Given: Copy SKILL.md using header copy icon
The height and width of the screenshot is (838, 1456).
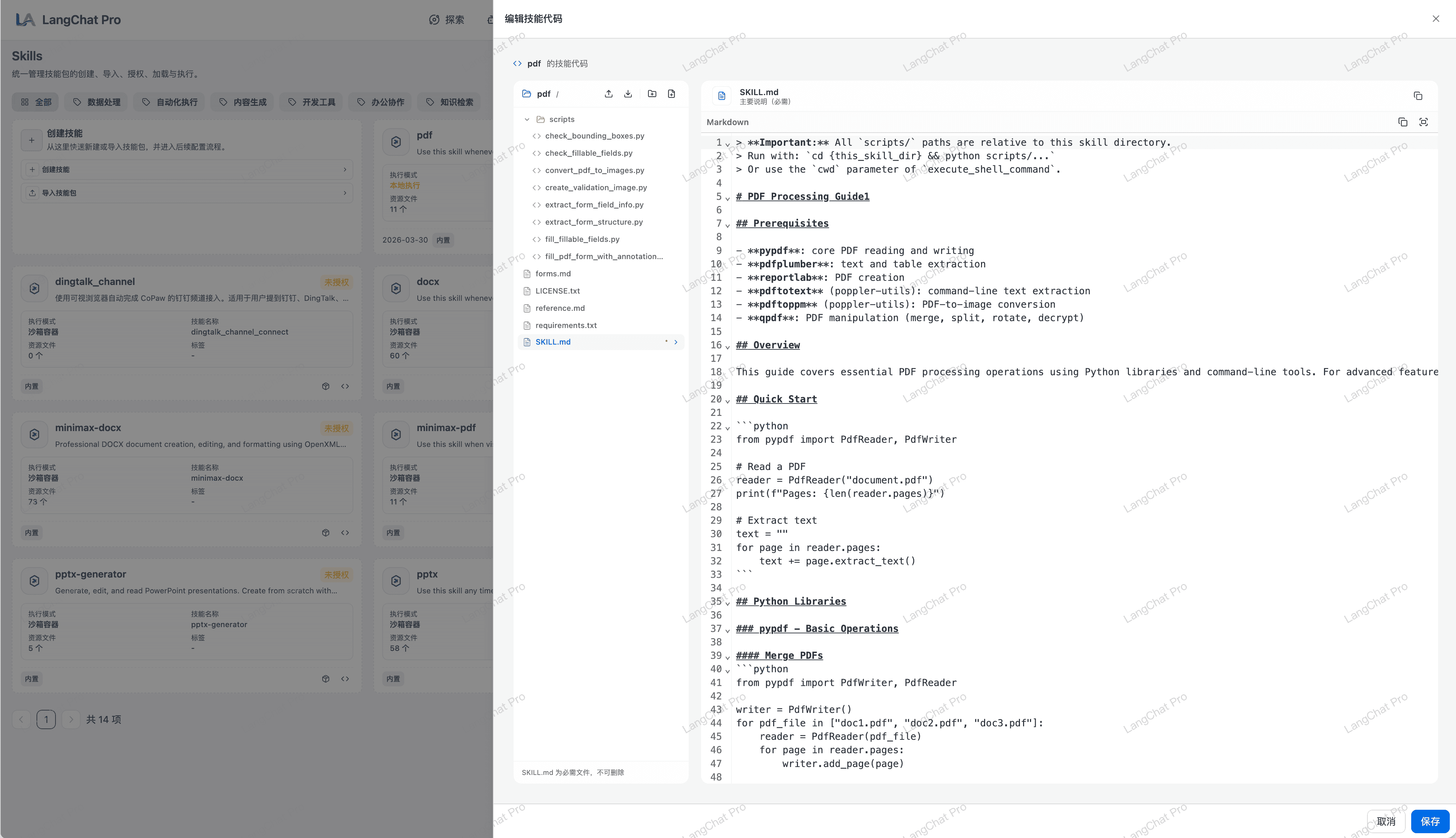Looking at the screenshot, I should (1417, 96).
